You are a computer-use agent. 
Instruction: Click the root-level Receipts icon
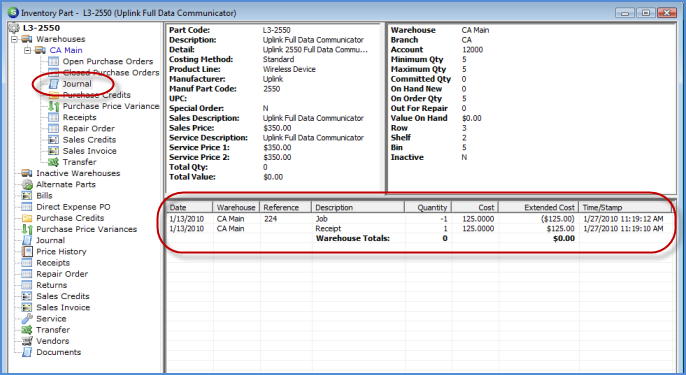pos(27,263)
